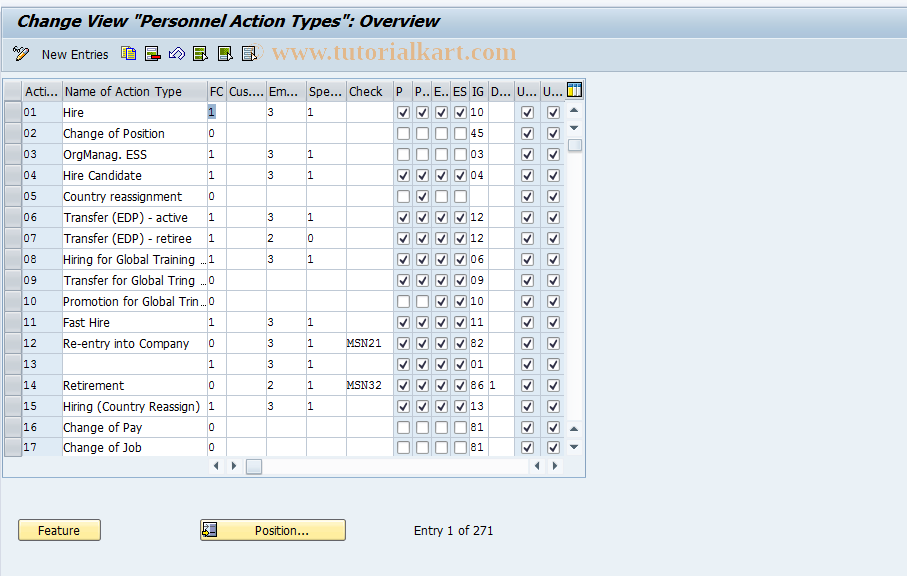
Task: Click the Delete entry icon
Action: [x=153, y=54]
